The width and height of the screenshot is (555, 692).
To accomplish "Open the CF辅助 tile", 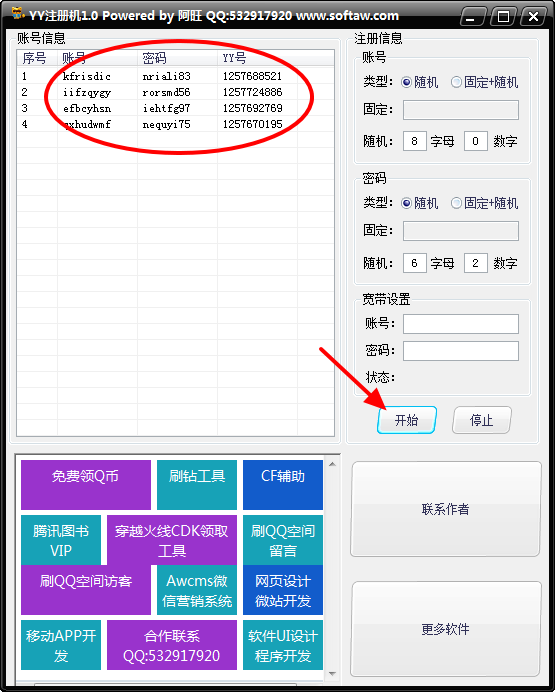I will (x=283, y=485).
